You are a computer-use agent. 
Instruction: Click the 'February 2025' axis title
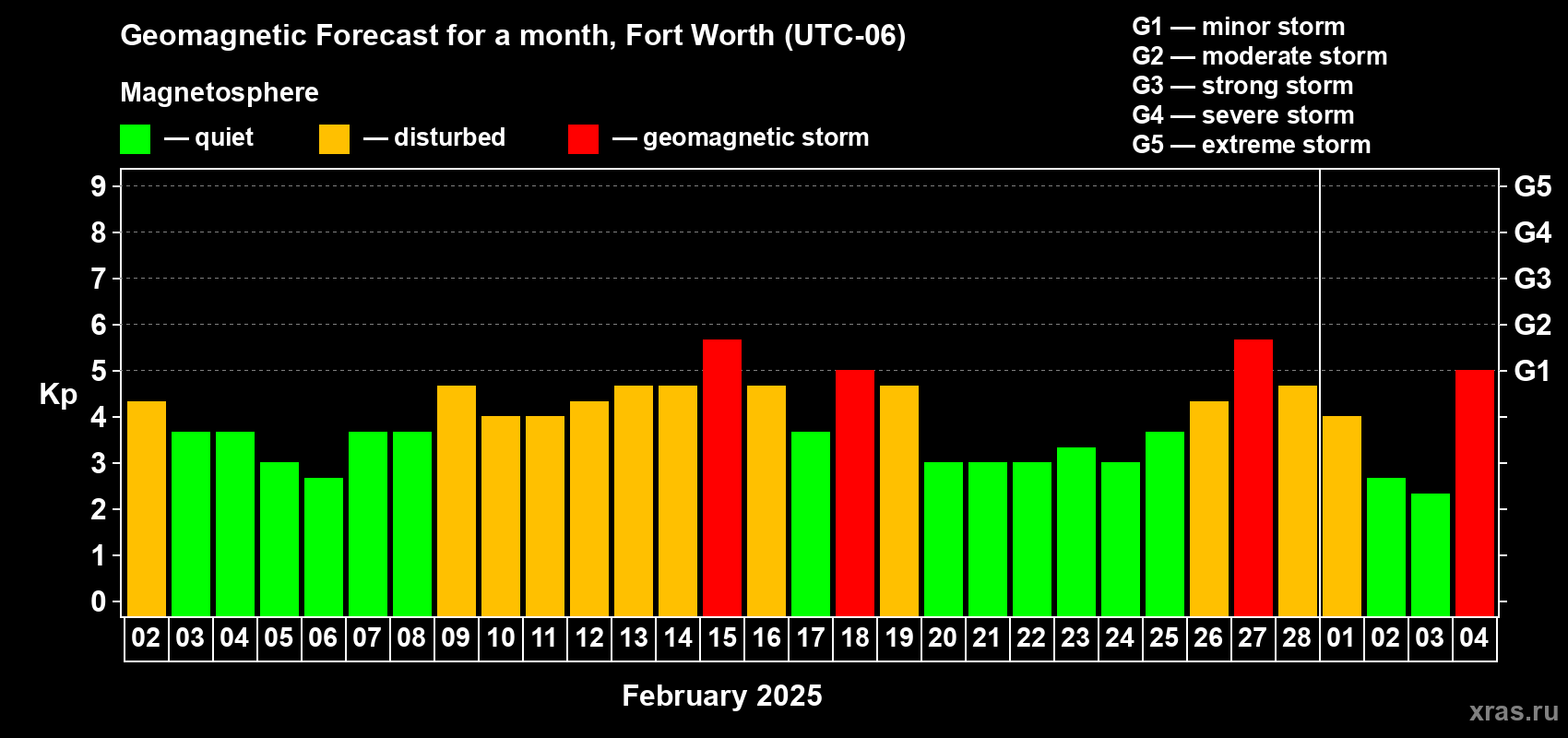(722, 696)
